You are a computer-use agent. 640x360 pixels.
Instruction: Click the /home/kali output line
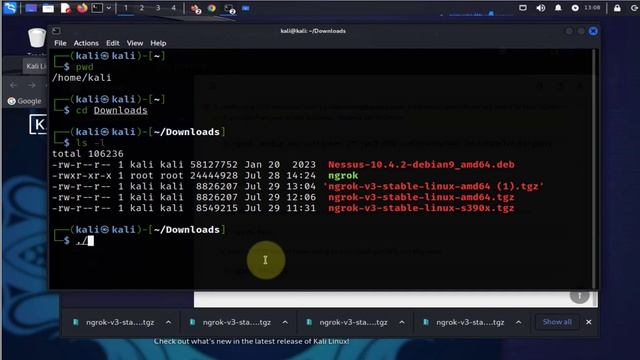tap(82, 78)
